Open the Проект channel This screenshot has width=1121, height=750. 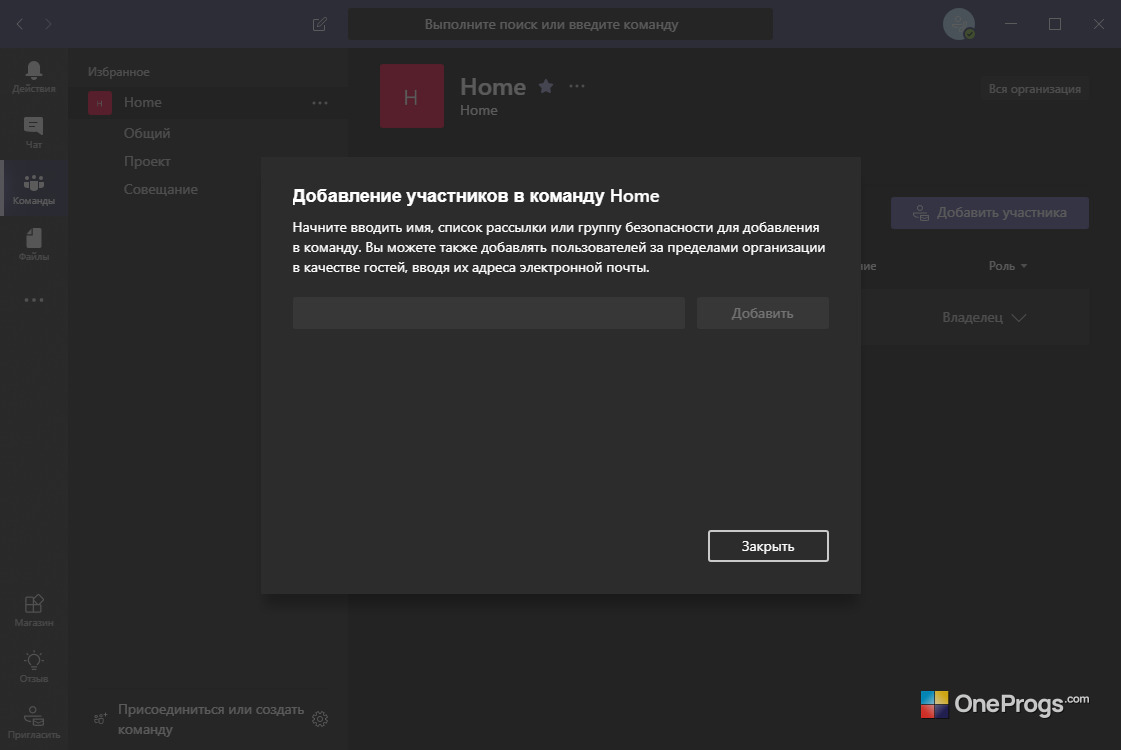tap(147, 162)
